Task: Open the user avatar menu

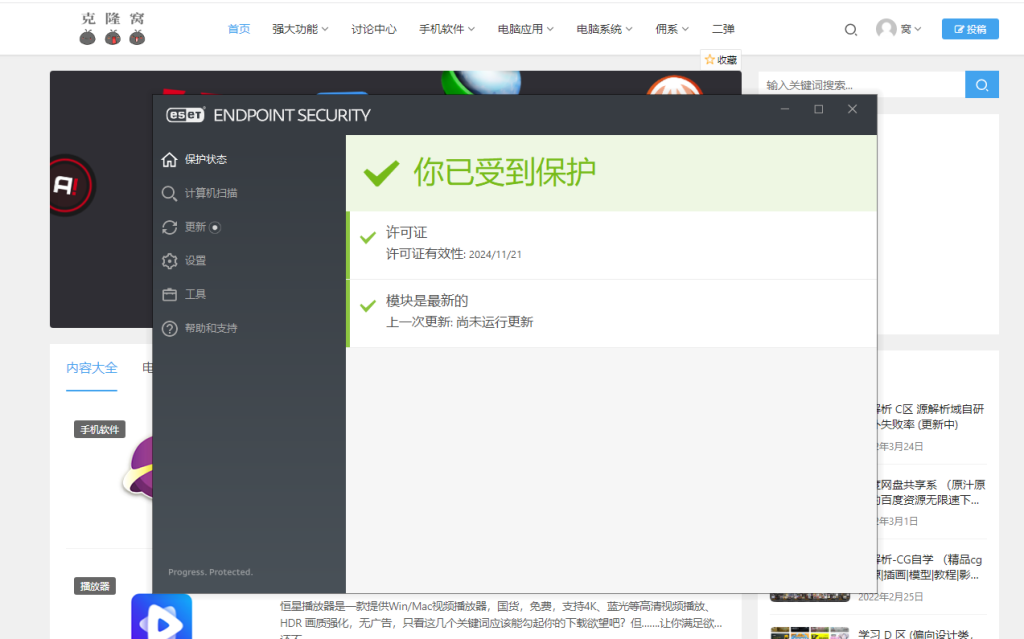Action: click(x=899, y=28)
